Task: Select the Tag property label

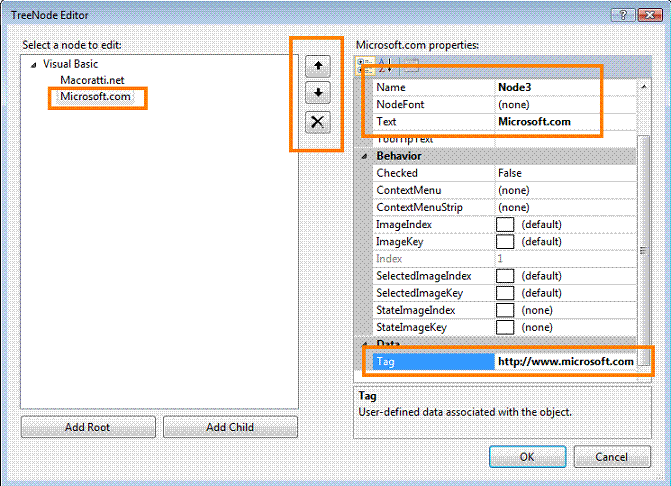Action: [x=385, y=362]
